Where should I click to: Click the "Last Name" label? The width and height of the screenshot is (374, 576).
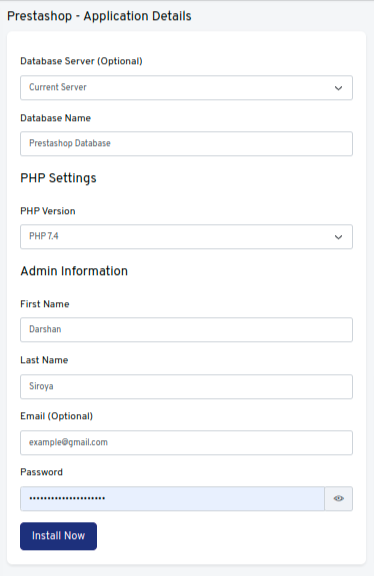coord(44,360)
